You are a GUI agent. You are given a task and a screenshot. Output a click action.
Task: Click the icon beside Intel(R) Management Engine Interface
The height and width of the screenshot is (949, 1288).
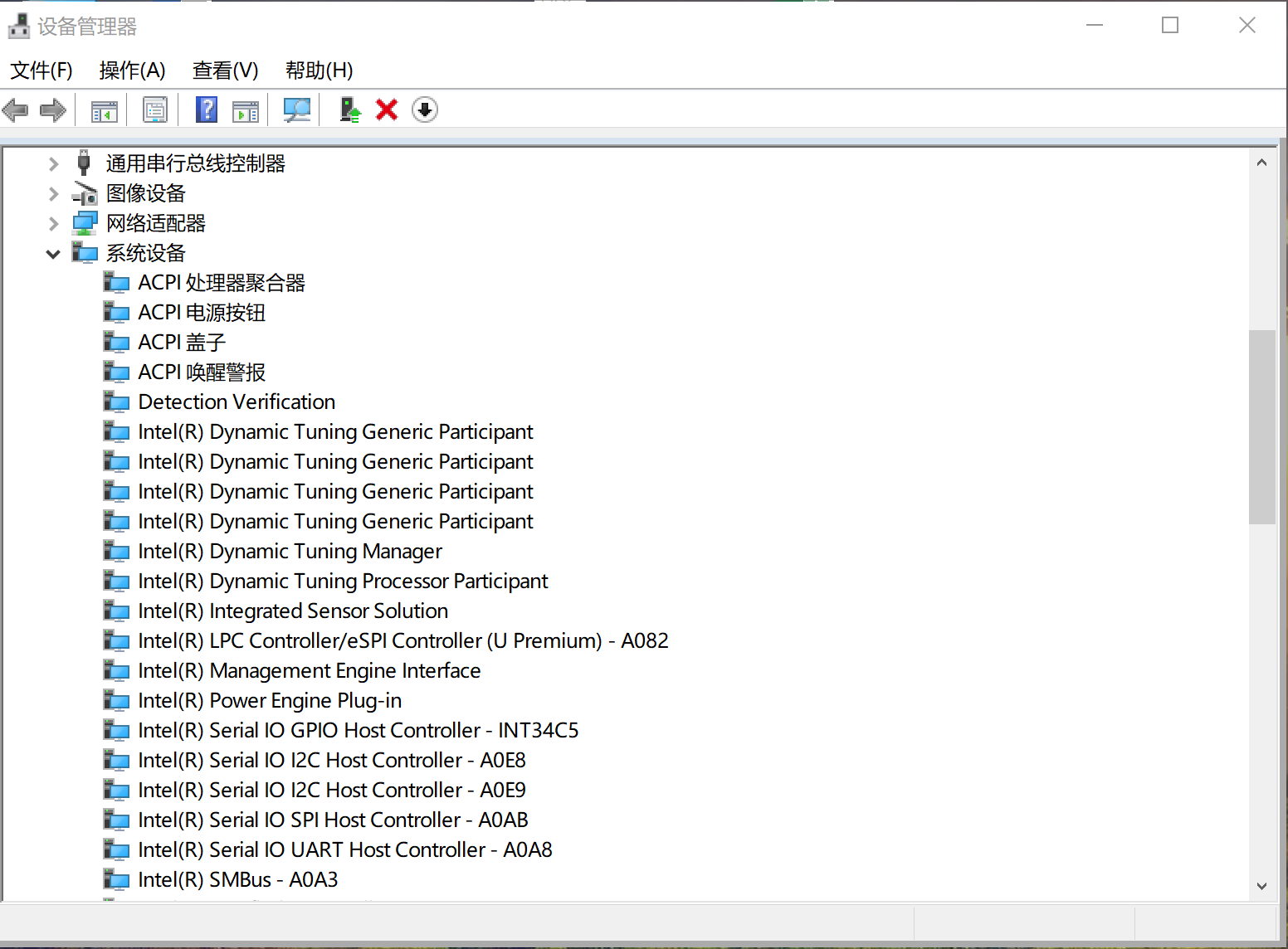coord(116,671)
